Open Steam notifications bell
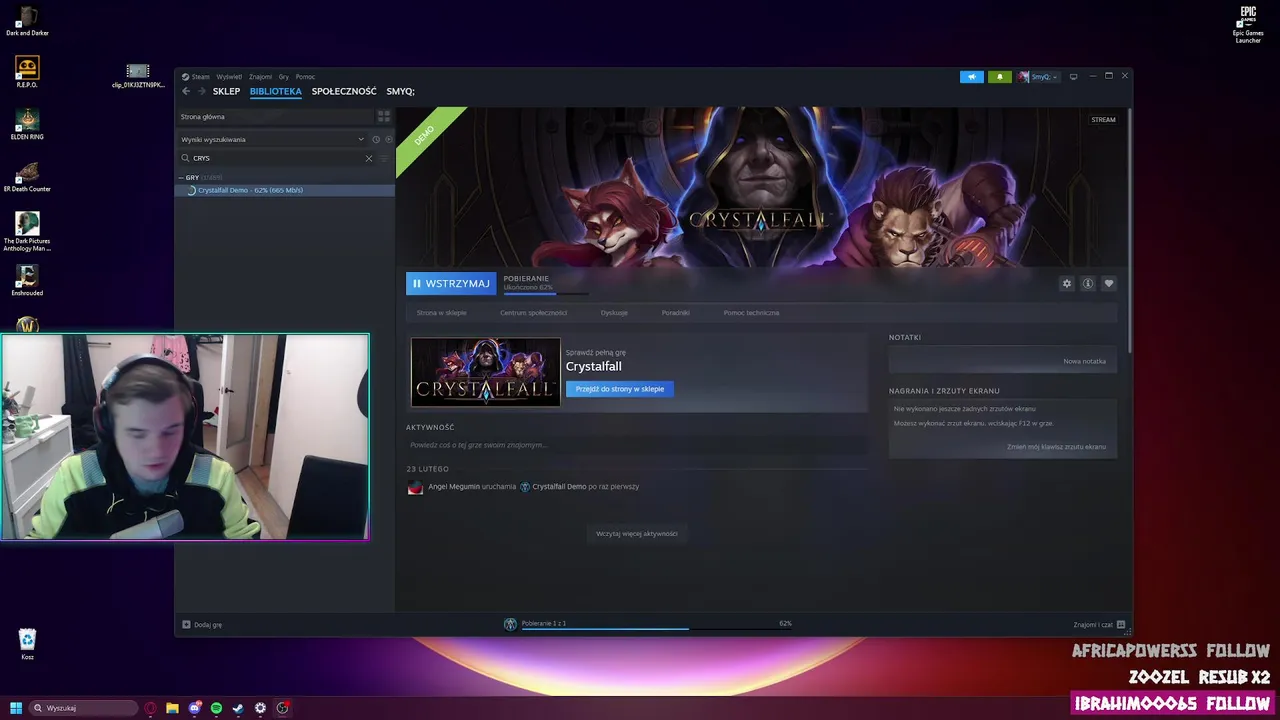 (999, 77)
